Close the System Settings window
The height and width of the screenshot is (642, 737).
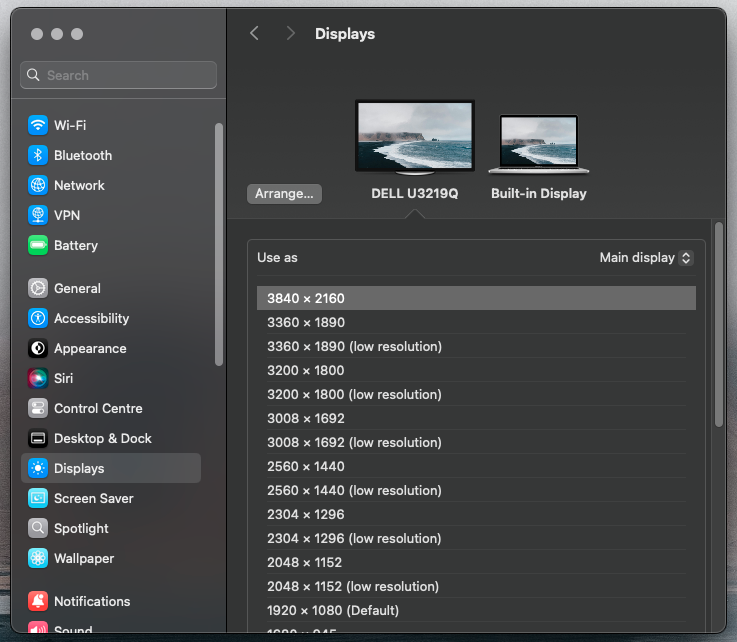[37, 34]
